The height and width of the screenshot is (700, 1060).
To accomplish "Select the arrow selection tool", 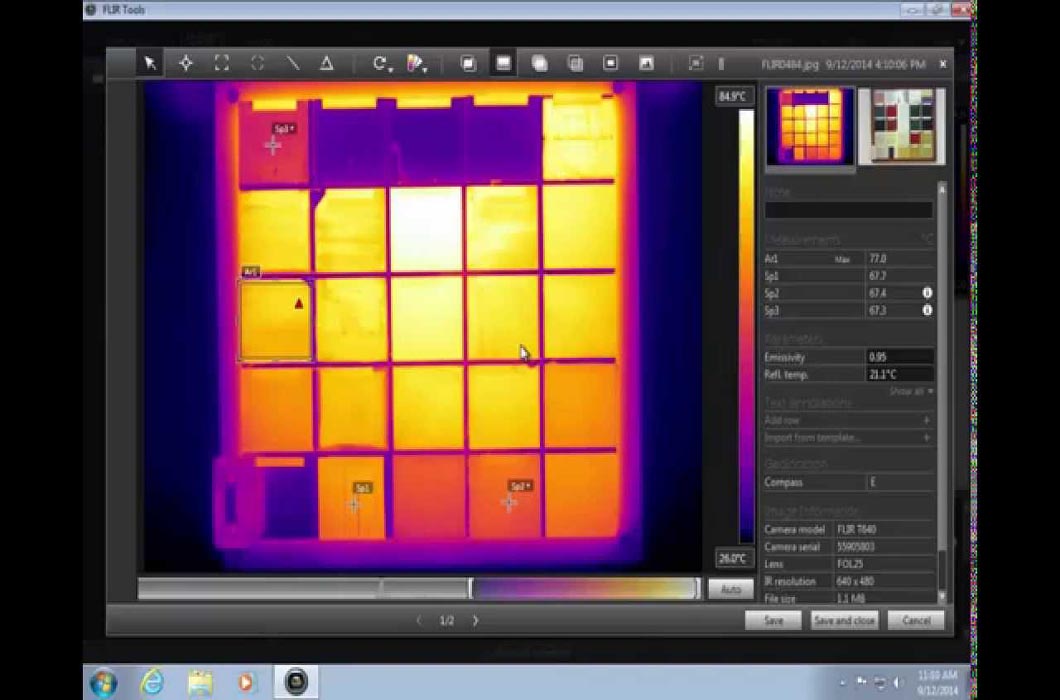I will tap(148, 63).
